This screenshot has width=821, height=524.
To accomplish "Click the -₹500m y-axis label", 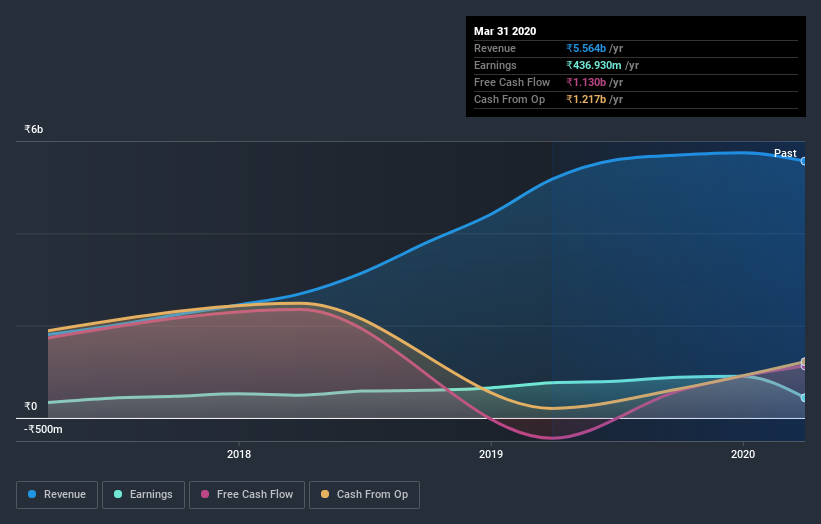I will pos(43,429).
